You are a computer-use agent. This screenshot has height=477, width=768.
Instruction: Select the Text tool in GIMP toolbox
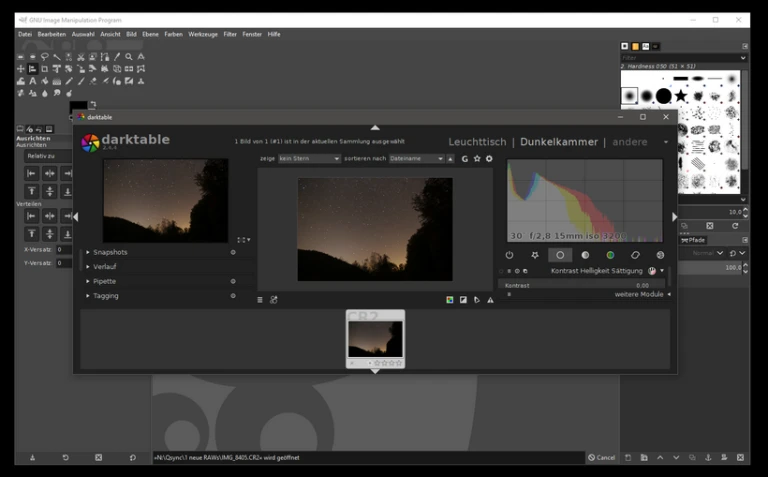coord(33,81)
